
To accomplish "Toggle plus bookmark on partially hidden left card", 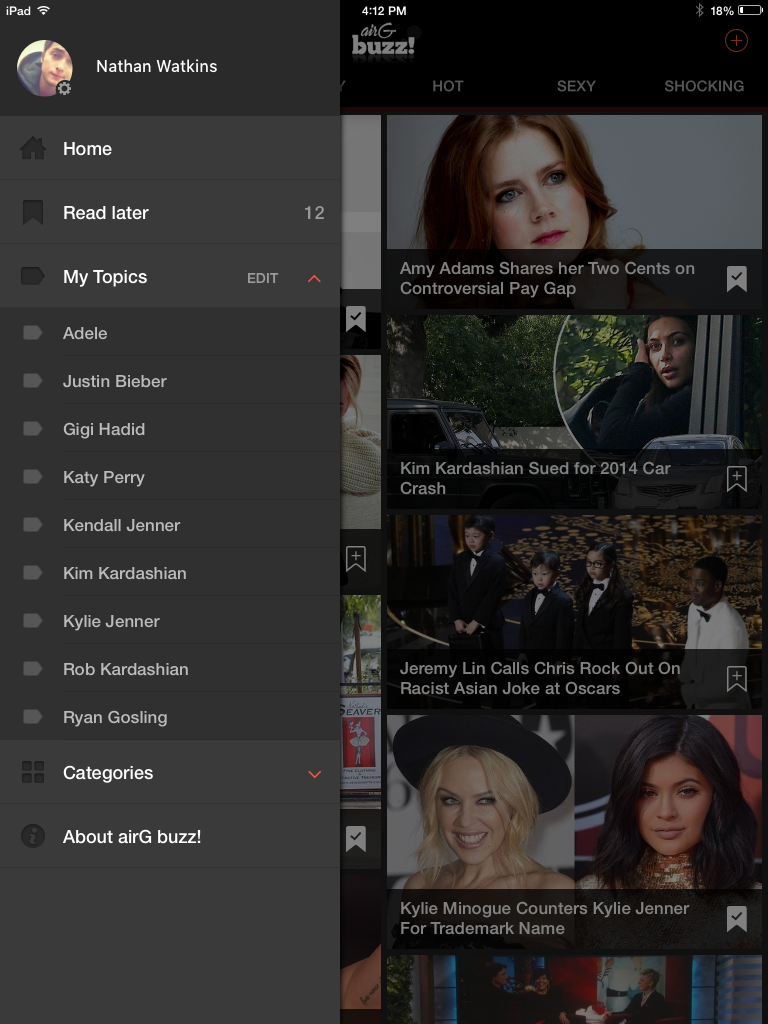I will tap(356, 559).
